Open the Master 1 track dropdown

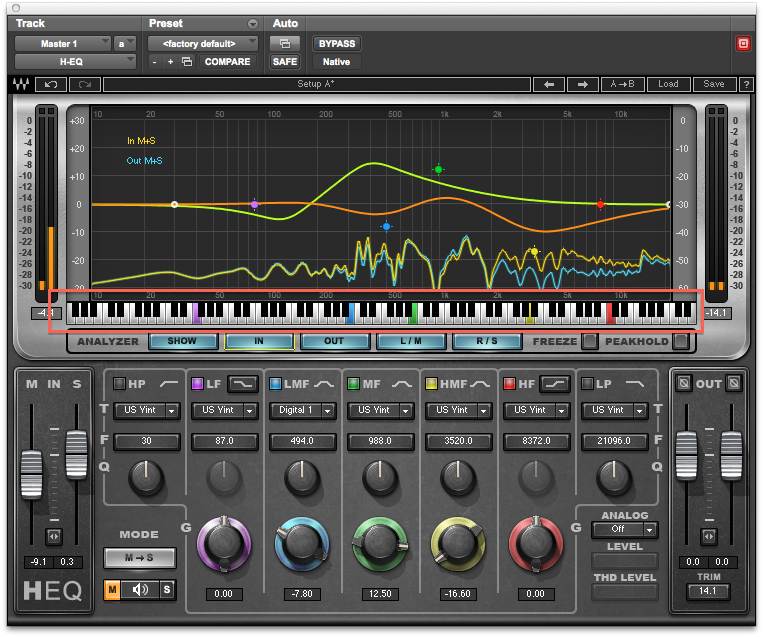pos(63,44)
